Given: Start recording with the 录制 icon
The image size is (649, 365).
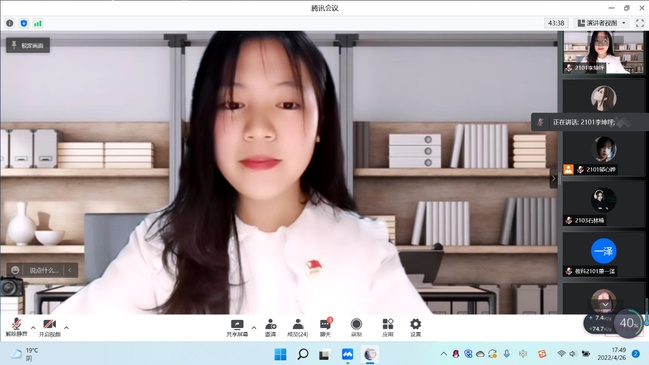Looking at the screenshot, I should point(356,328).
